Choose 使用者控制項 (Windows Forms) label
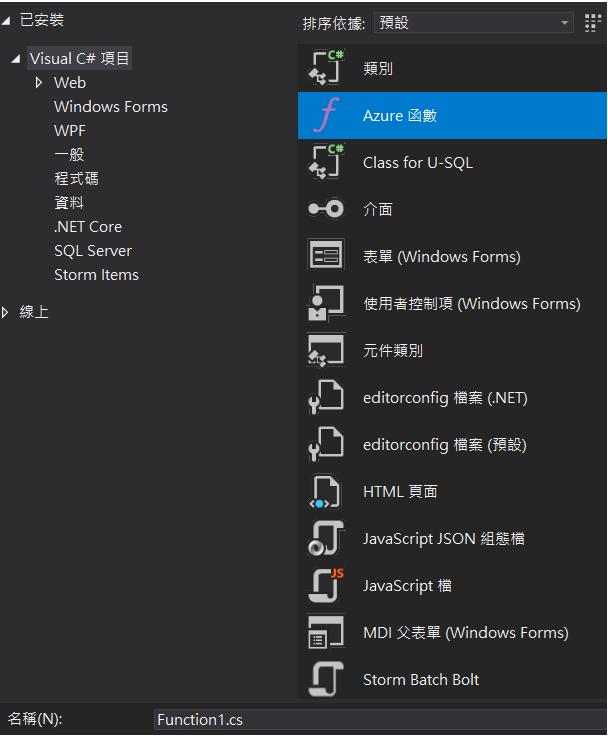 [x=472, y=303]
